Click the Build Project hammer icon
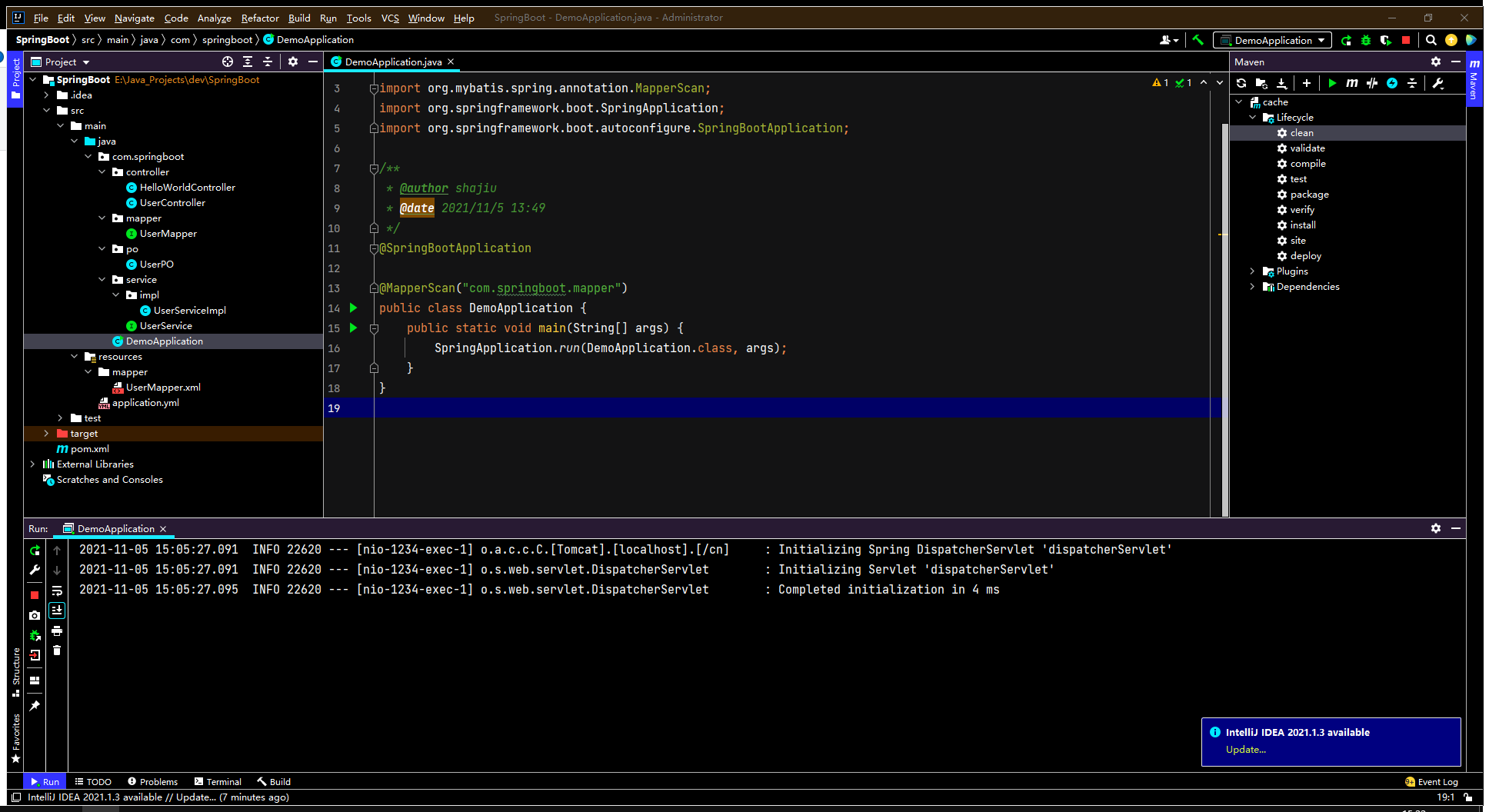The width and height of the screenshot is (1489, 812). click(x=1198, y=40)
